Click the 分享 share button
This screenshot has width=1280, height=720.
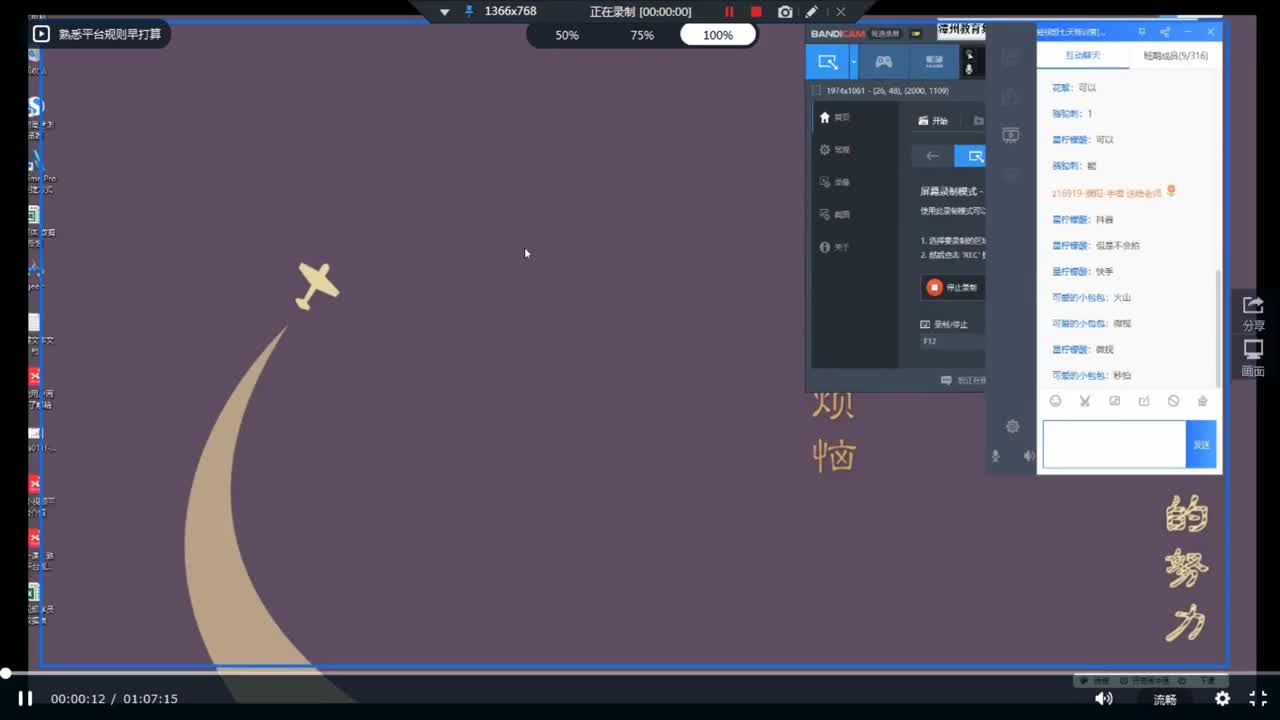(1253, 312)
